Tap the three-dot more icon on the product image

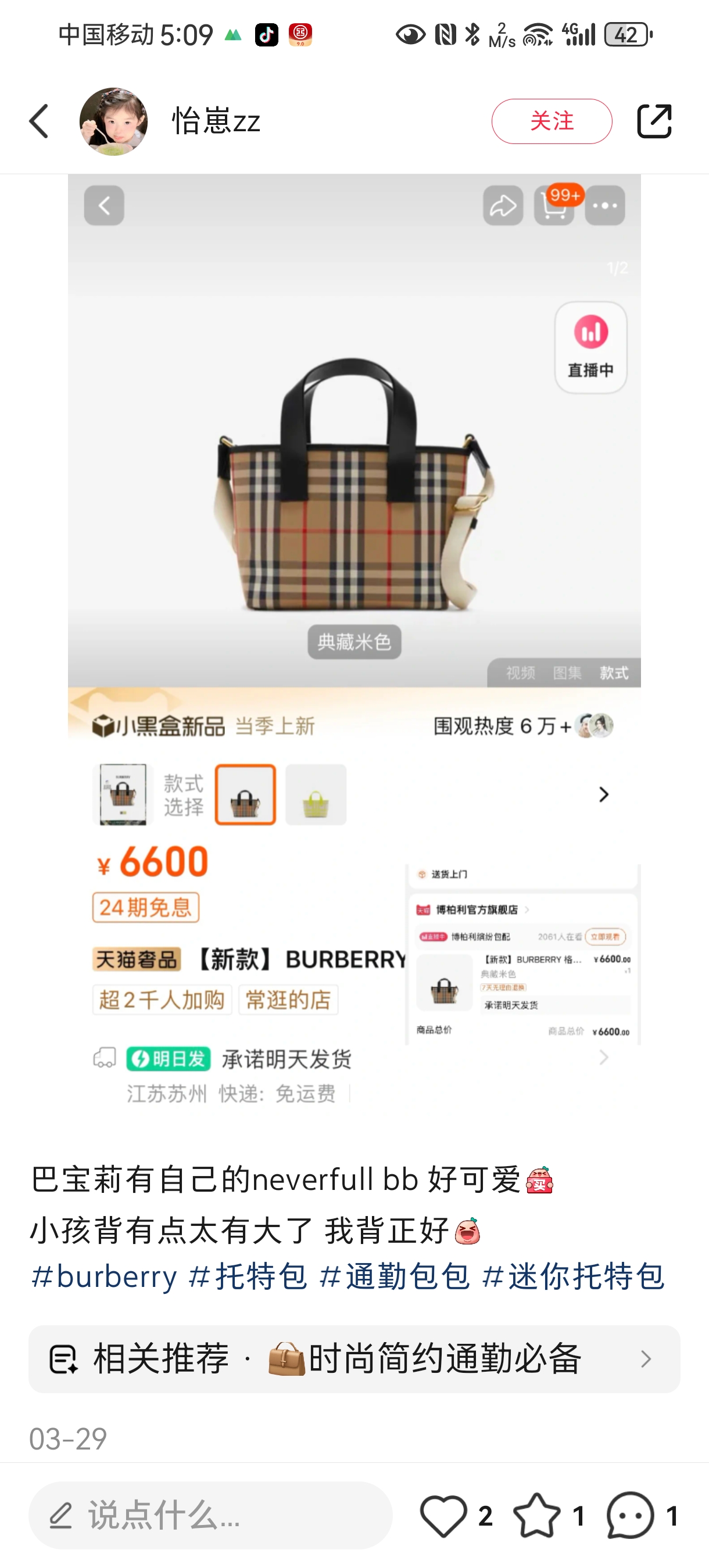tap(605, 206)
